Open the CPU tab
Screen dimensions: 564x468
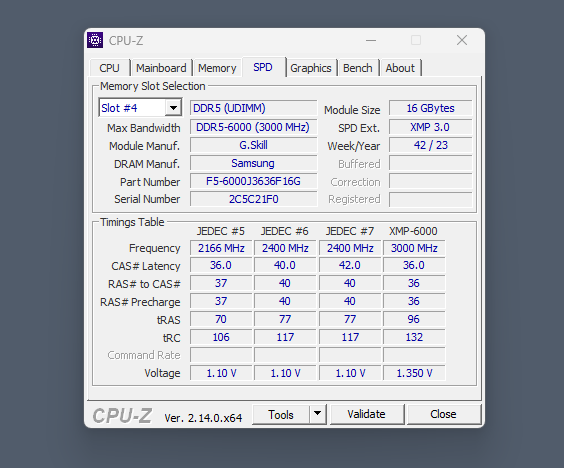(109, 68)
